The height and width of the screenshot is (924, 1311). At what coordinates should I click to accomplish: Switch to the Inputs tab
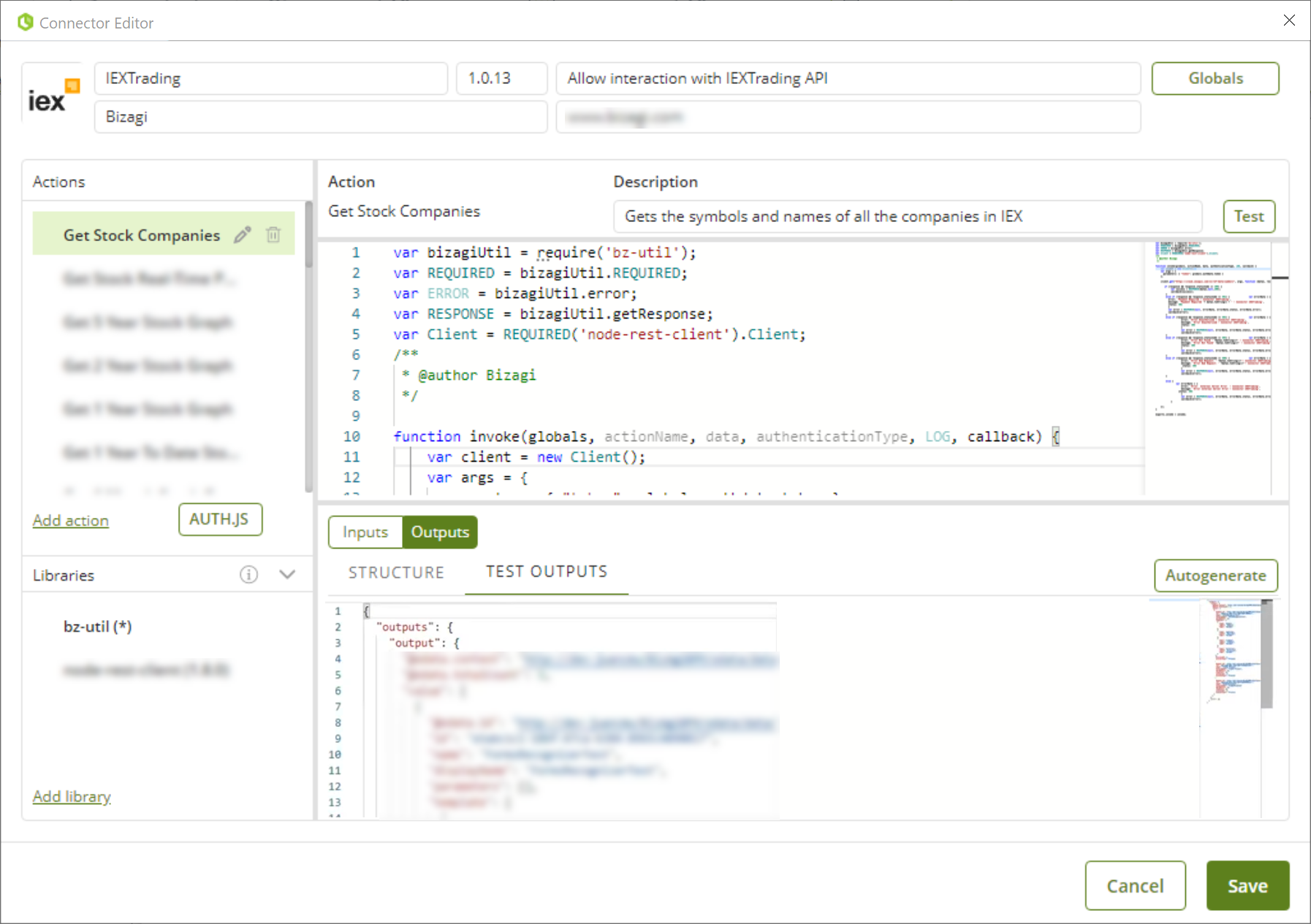point(365,532)
